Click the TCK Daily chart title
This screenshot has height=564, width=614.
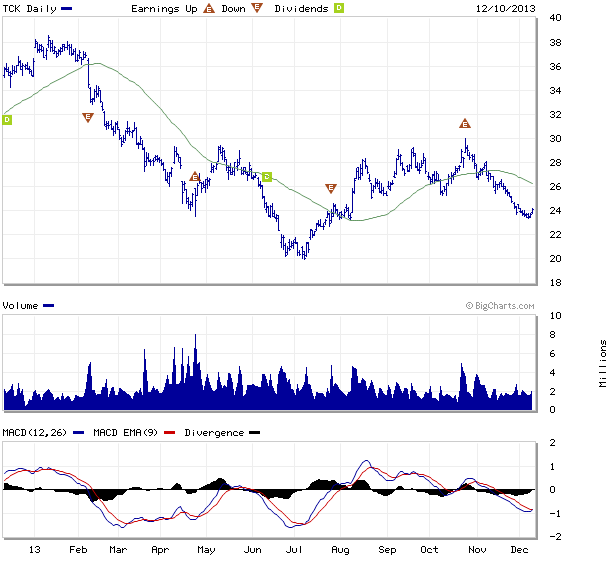pos(30,8)
